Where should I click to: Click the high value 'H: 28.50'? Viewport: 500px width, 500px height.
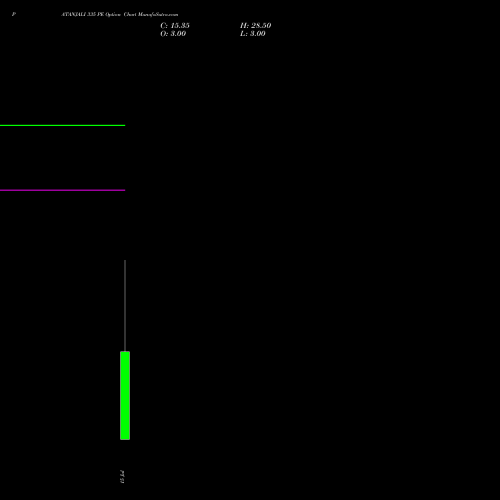256,26
